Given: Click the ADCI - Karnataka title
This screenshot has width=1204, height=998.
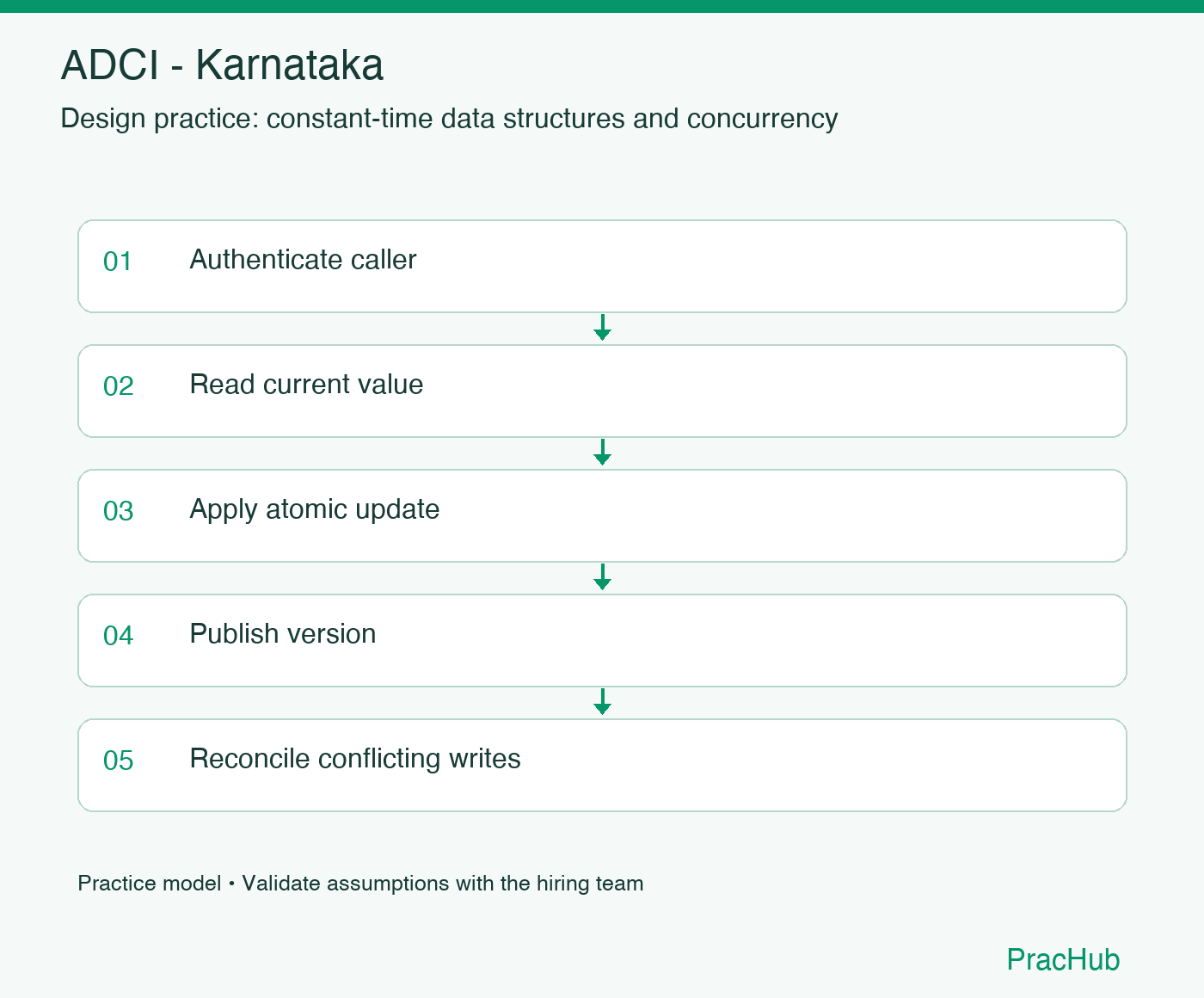Looking at the screenshot, I should point(222,65).
